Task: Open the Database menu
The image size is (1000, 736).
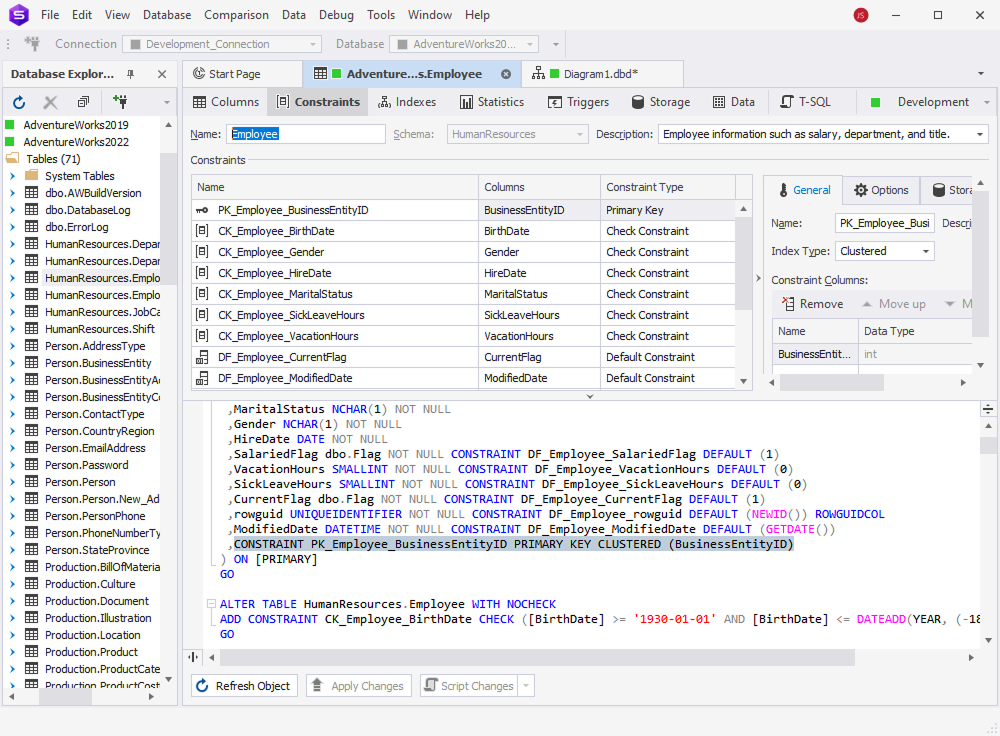Action: click(166, 14)
